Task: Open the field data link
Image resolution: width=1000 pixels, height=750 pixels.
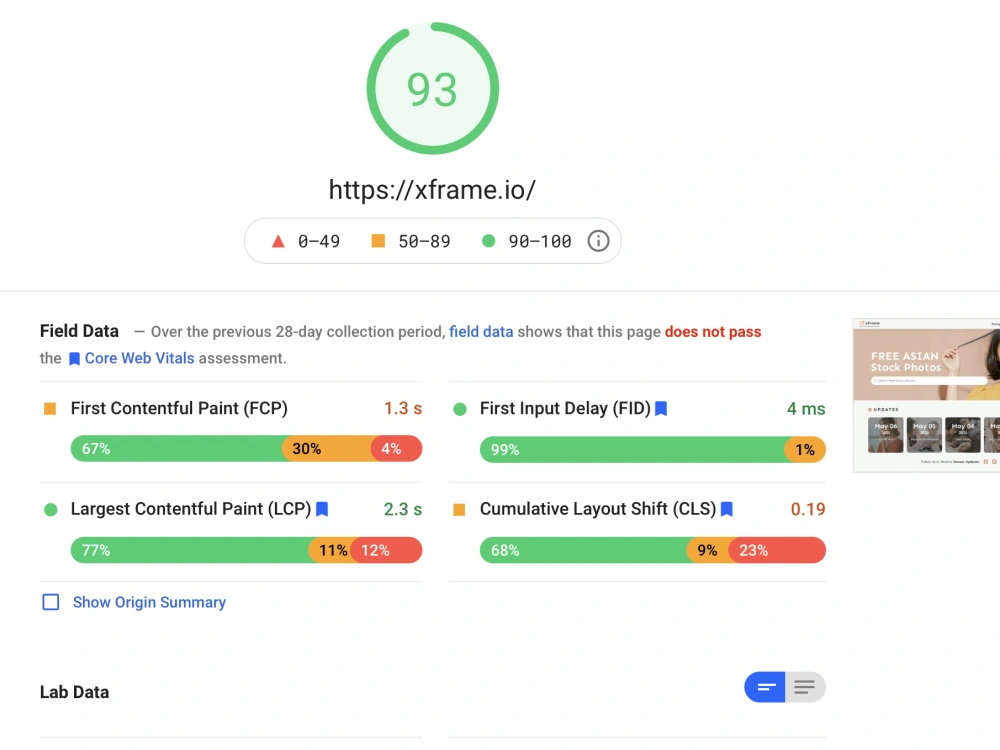Action: 481,332
